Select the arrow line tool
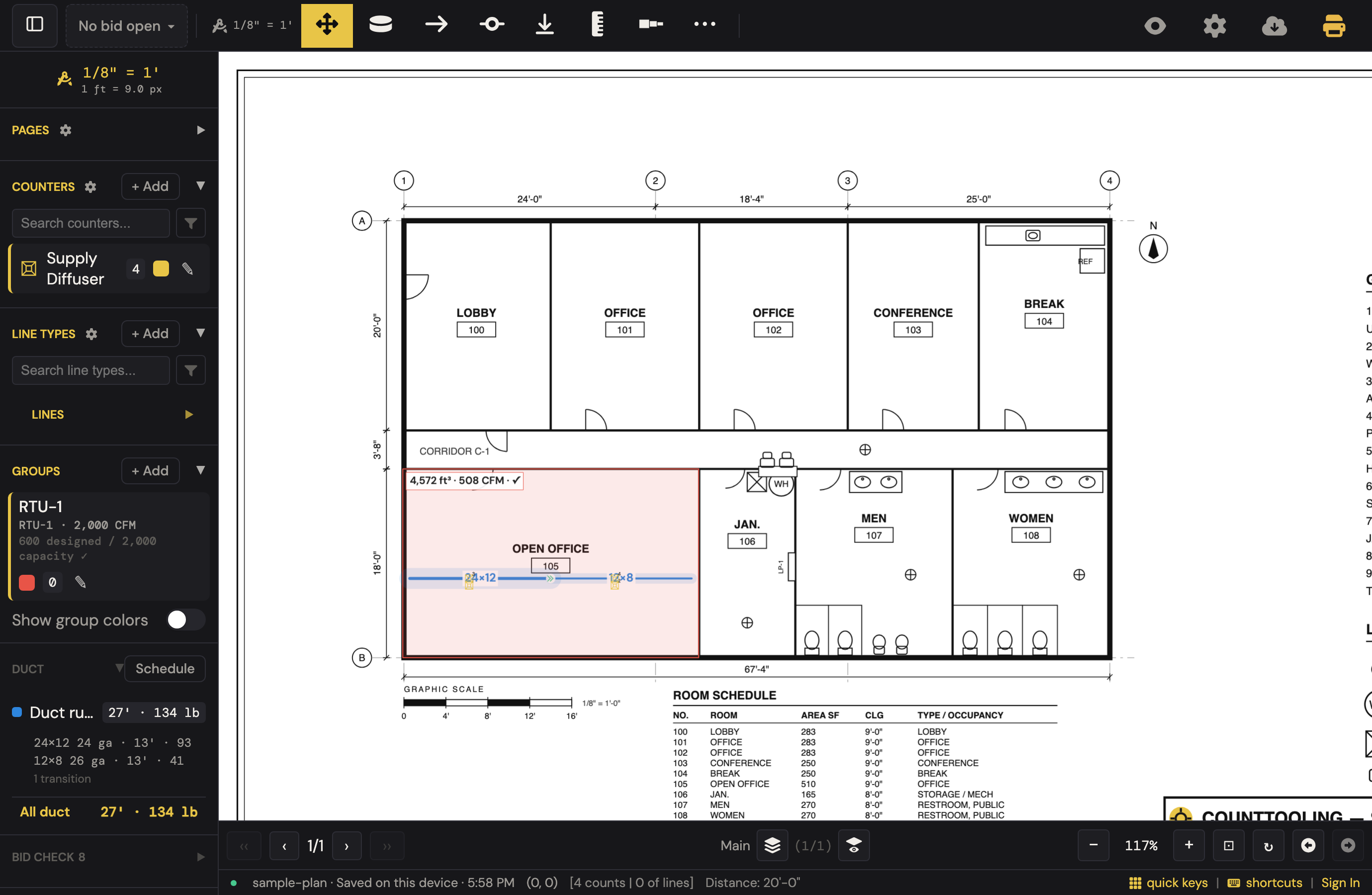This screenshot has width=1372, height=895. pos(436,25)
